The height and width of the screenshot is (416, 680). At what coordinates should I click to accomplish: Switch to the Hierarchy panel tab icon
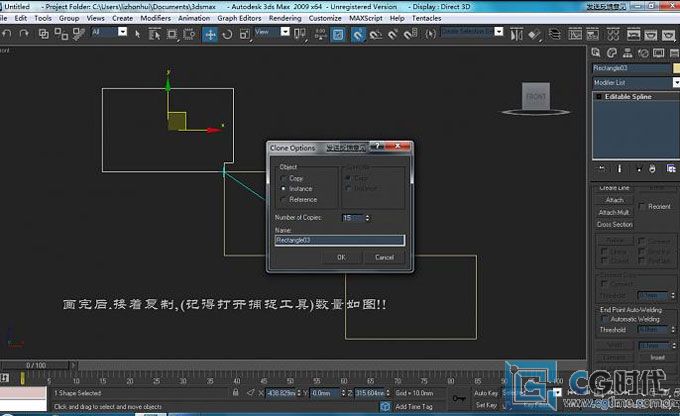627,53
